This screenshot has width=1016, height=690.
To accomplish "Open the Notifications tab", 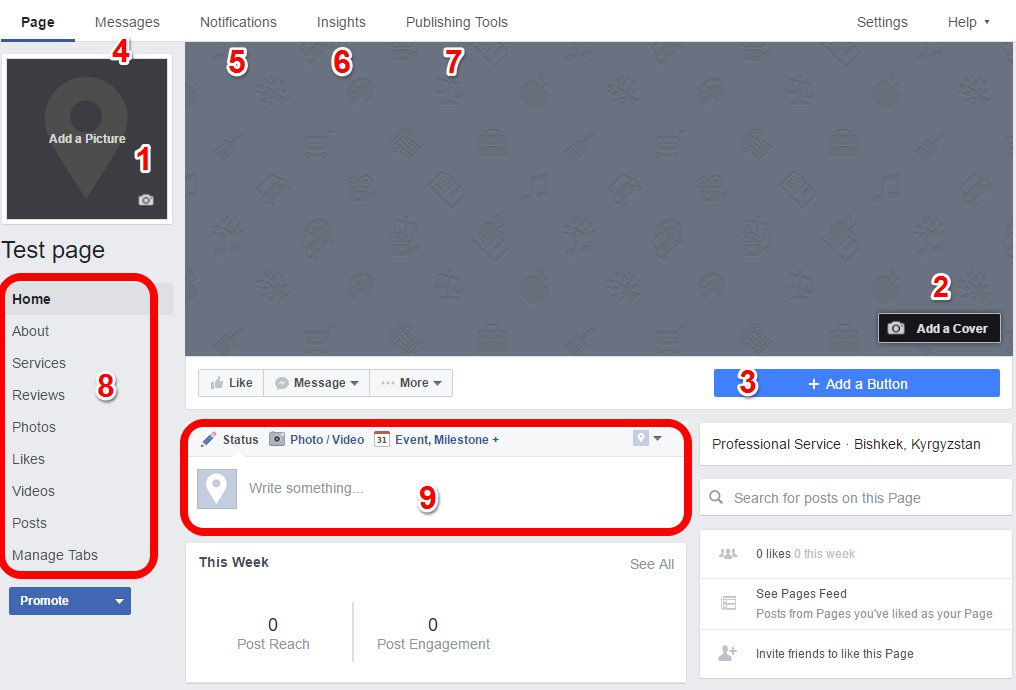I will coord(238,22).
